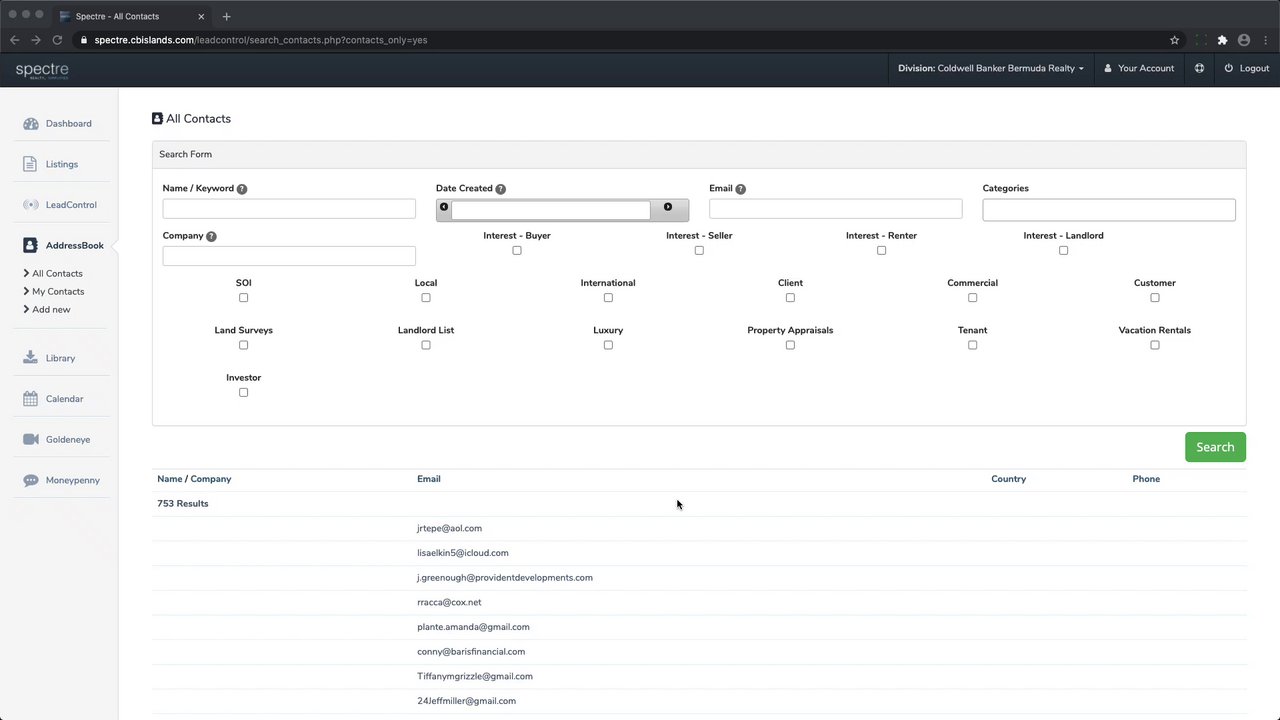Click the Spectre logo
The height and width of the screenshot is (720, 1280).
42,70
